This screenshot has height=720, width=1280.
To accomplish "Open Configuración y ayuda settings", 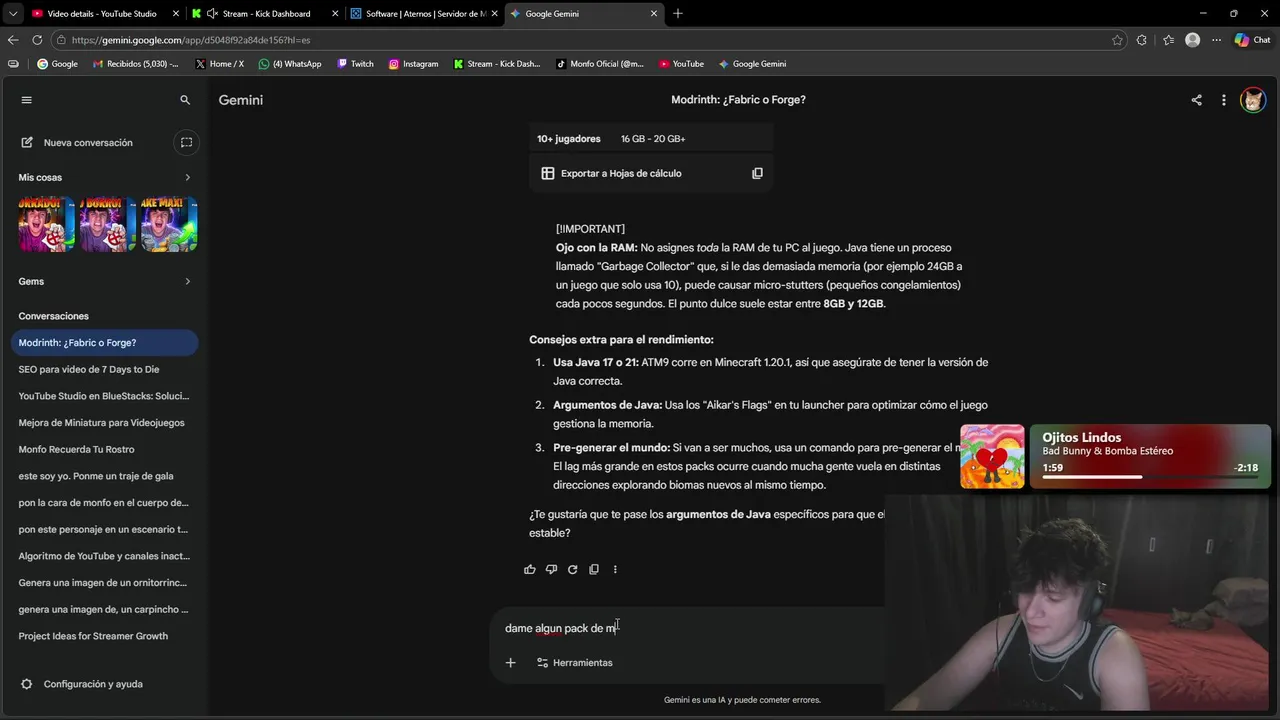I will coord(82,684).
